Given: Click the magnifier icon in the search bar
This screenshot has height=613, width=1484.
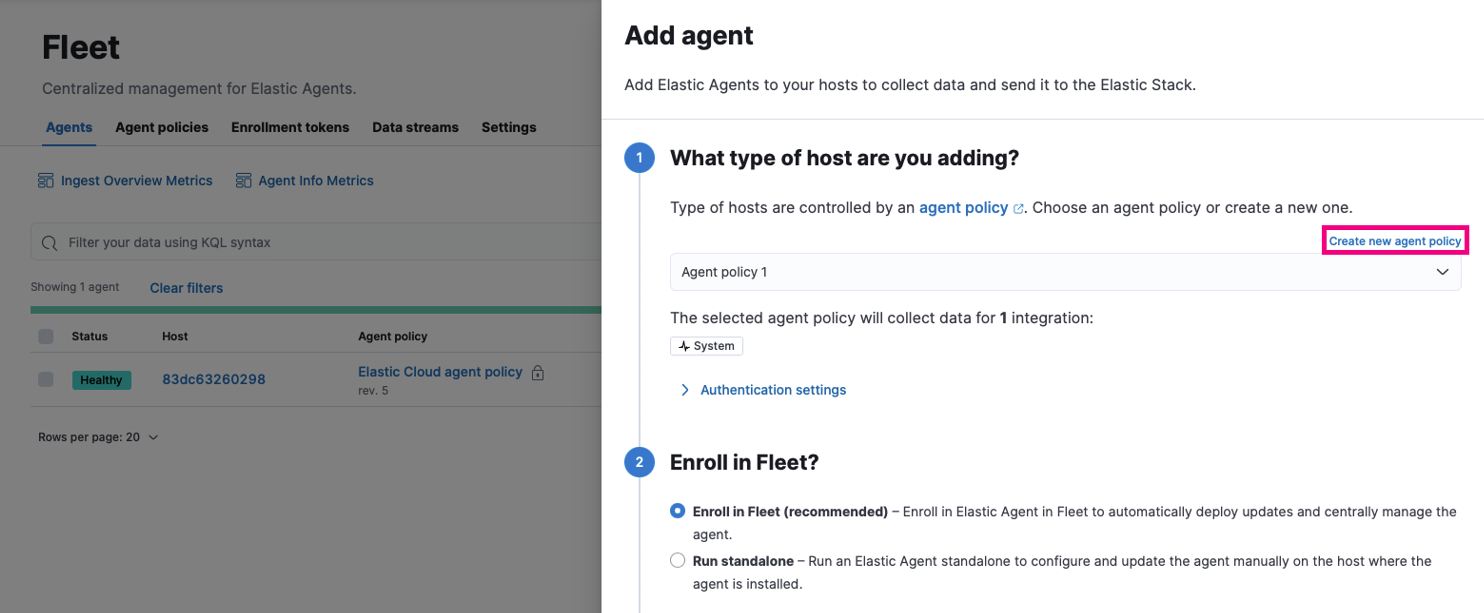Looking at the screenshot, I should tap(49, 242).
